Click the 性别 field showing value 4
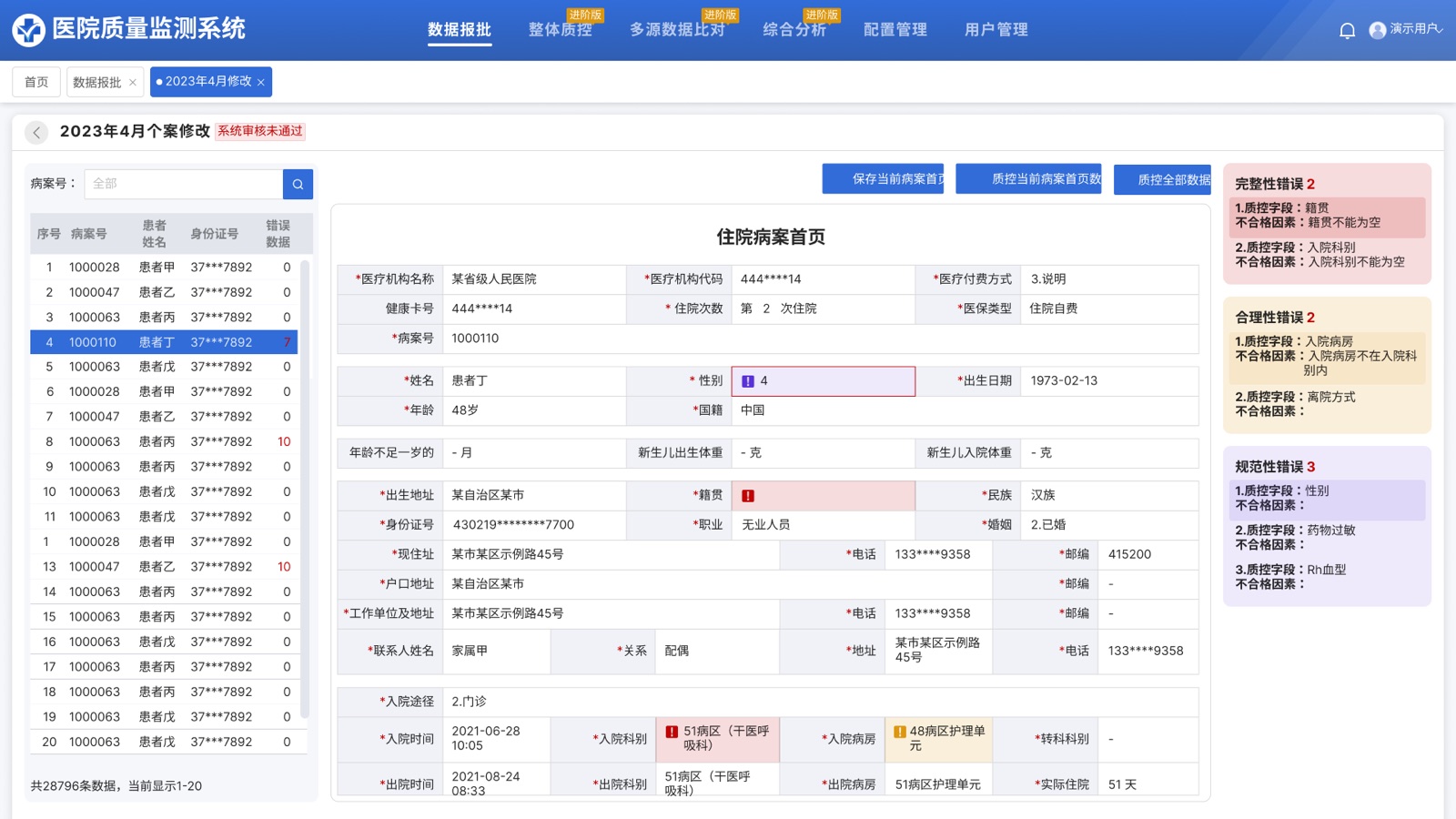 click(x=824, y=381)
